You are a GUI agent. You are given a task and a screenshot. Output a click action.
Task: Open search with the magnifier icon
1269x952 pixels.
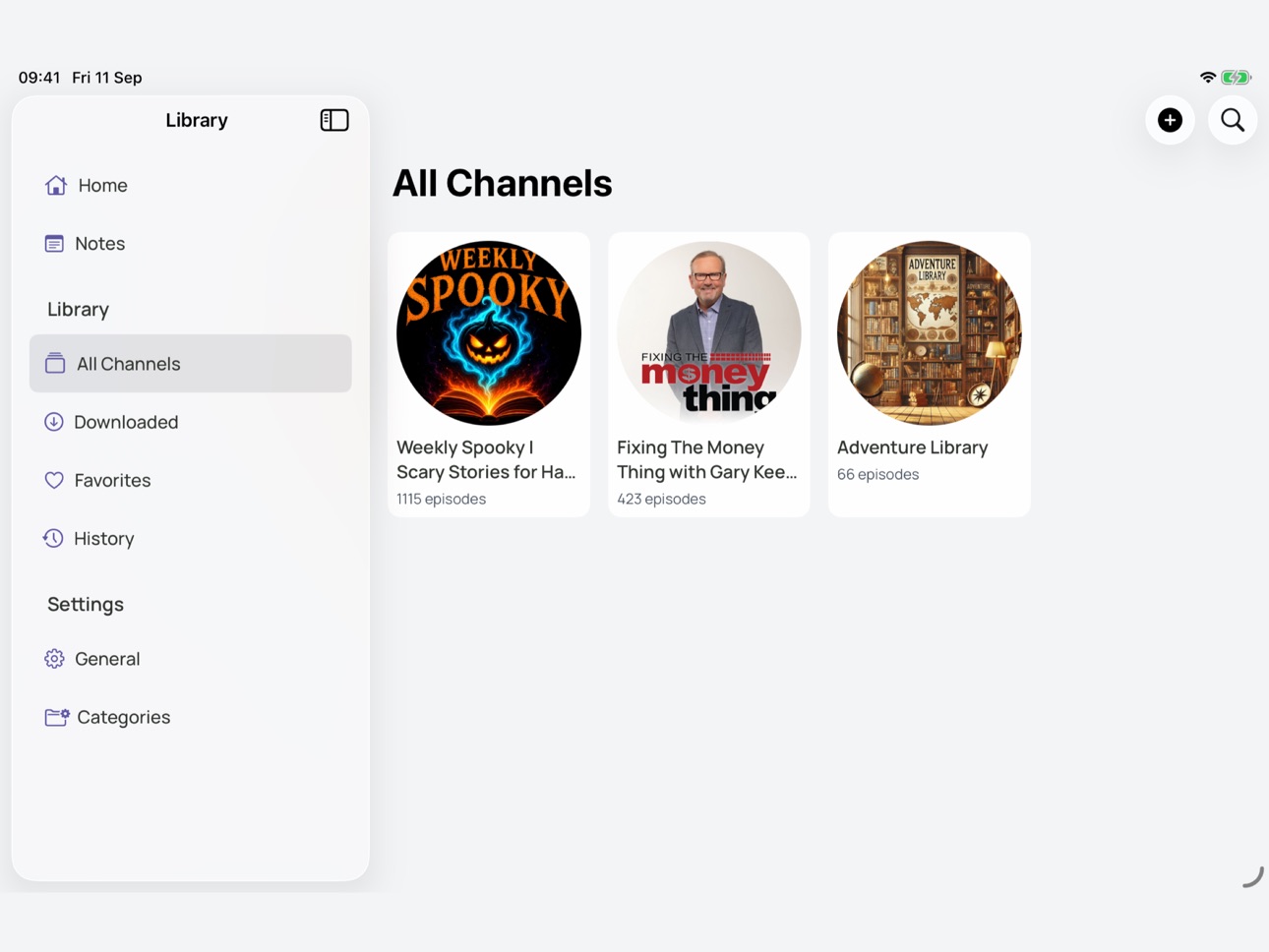pos(1233,120)
